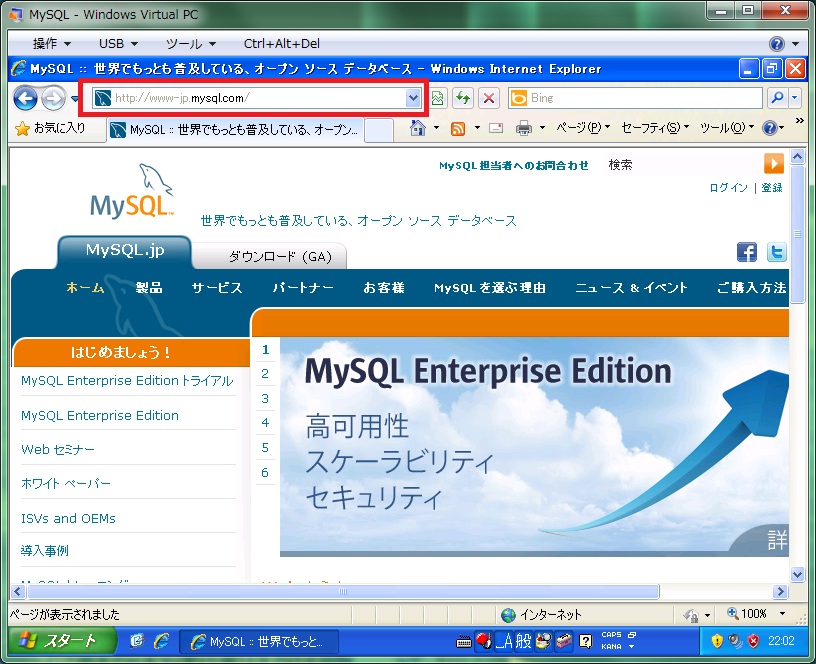Expand the address bar history dropdown

pos(413,98)
